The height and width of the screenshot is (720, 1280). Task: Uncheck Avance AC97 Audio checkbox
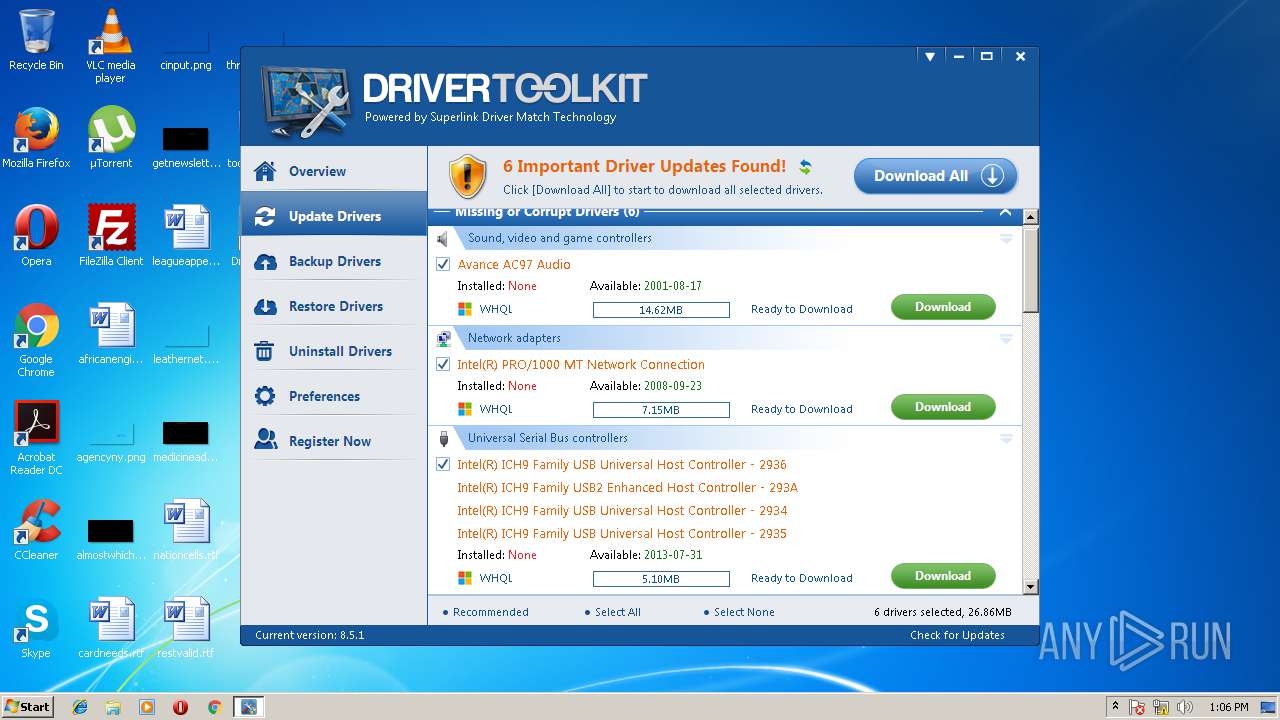click(443, 264)
